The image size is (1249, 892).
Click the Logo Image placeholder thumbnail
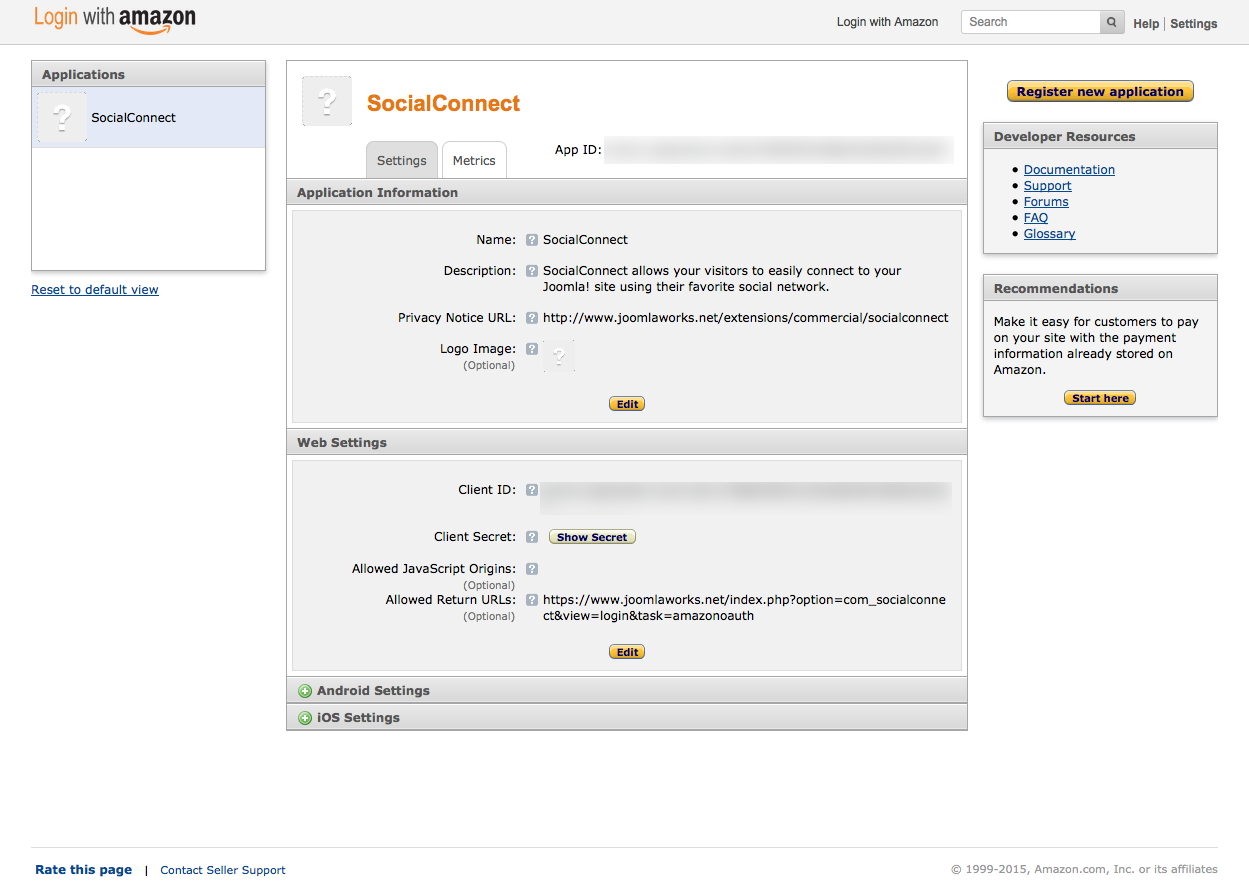pos(559,356)
